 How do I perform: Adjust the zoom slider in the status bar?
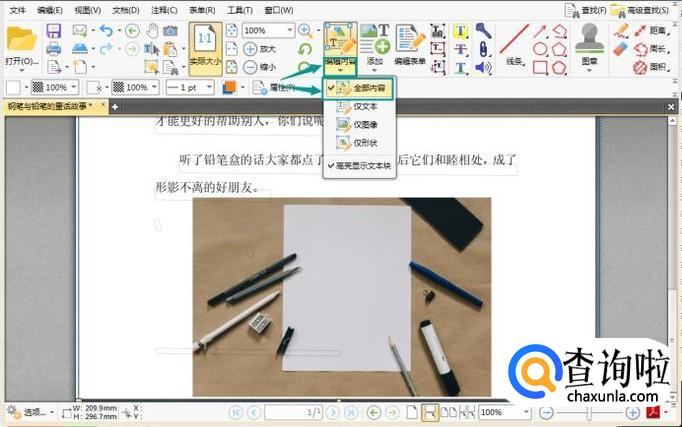point(590,412)
